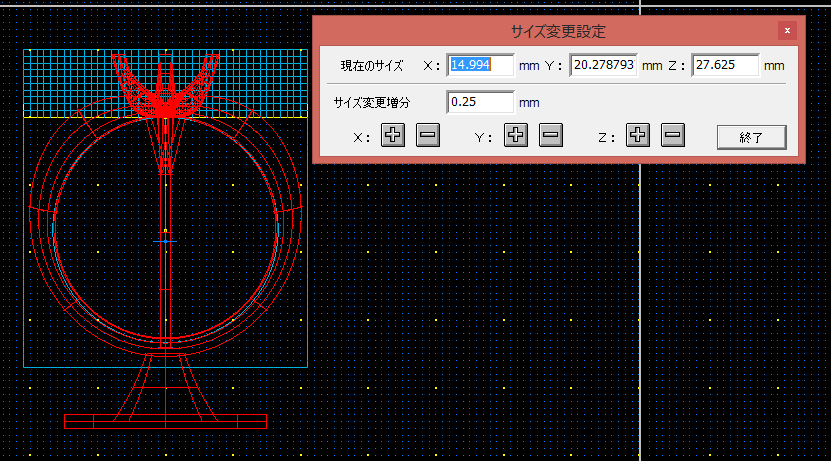831x461 pixels.
Task: Click the blue crosshair at the ring center
Action: (165, 241)
